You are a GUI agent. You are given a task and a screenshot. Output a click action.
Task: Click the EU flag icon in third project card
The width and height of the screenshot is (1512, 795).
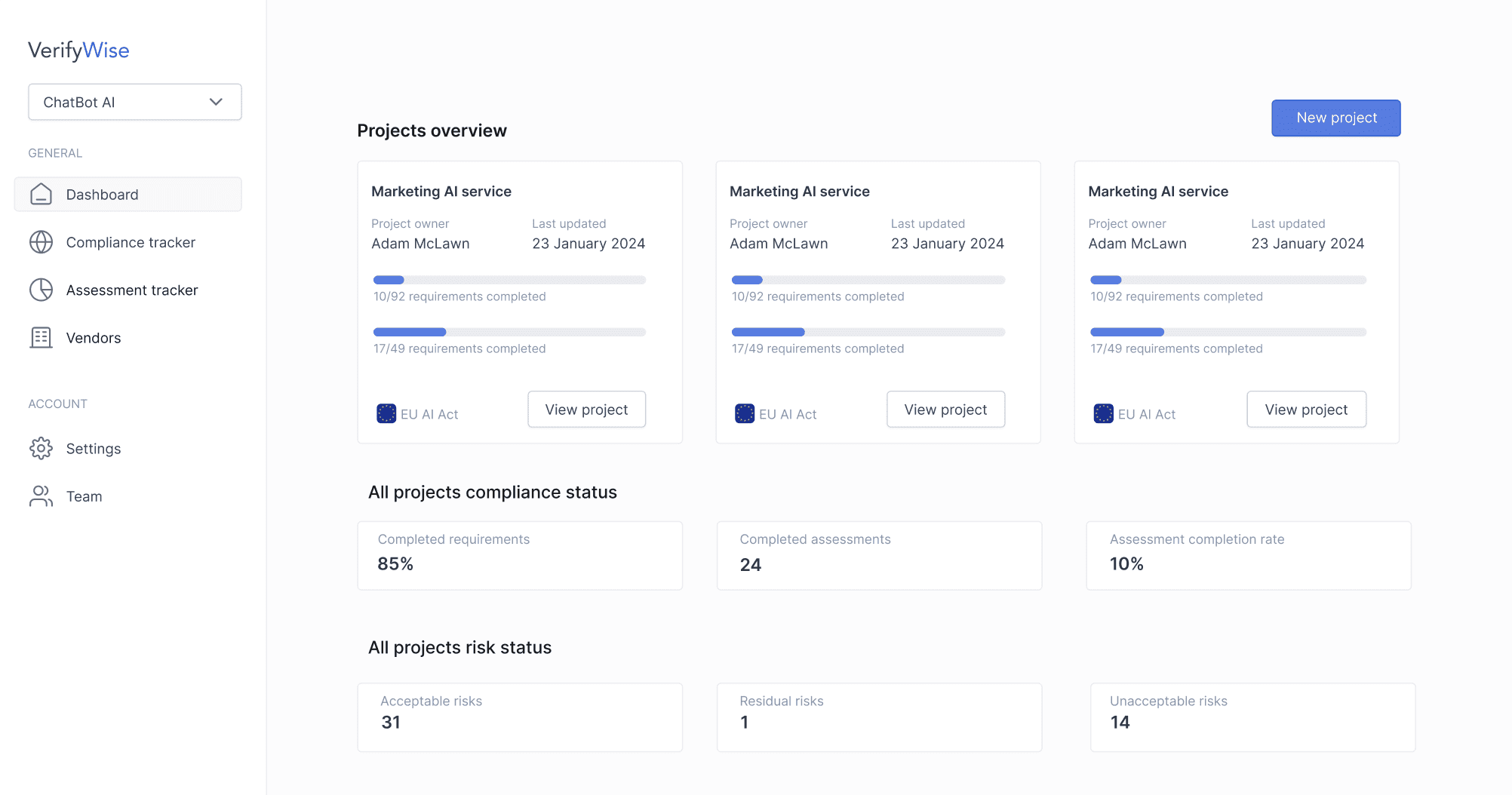[1103, 414]
